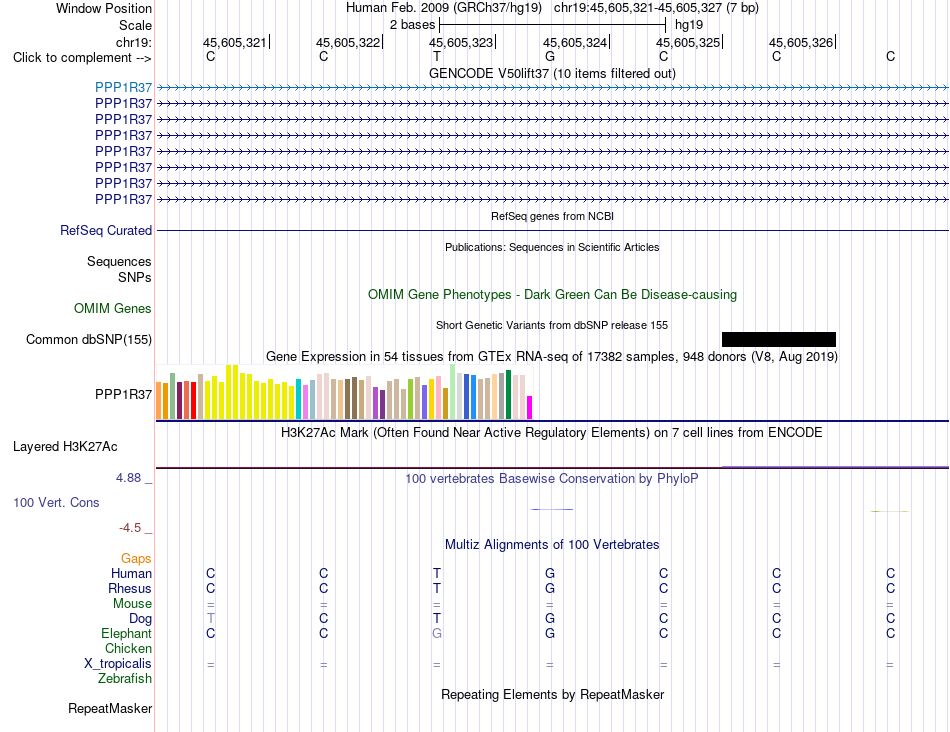This screenshot has width=950, height=732.
Task: Click the highlighted light-blue PPP1R37 transcript label
Action: 124,87
